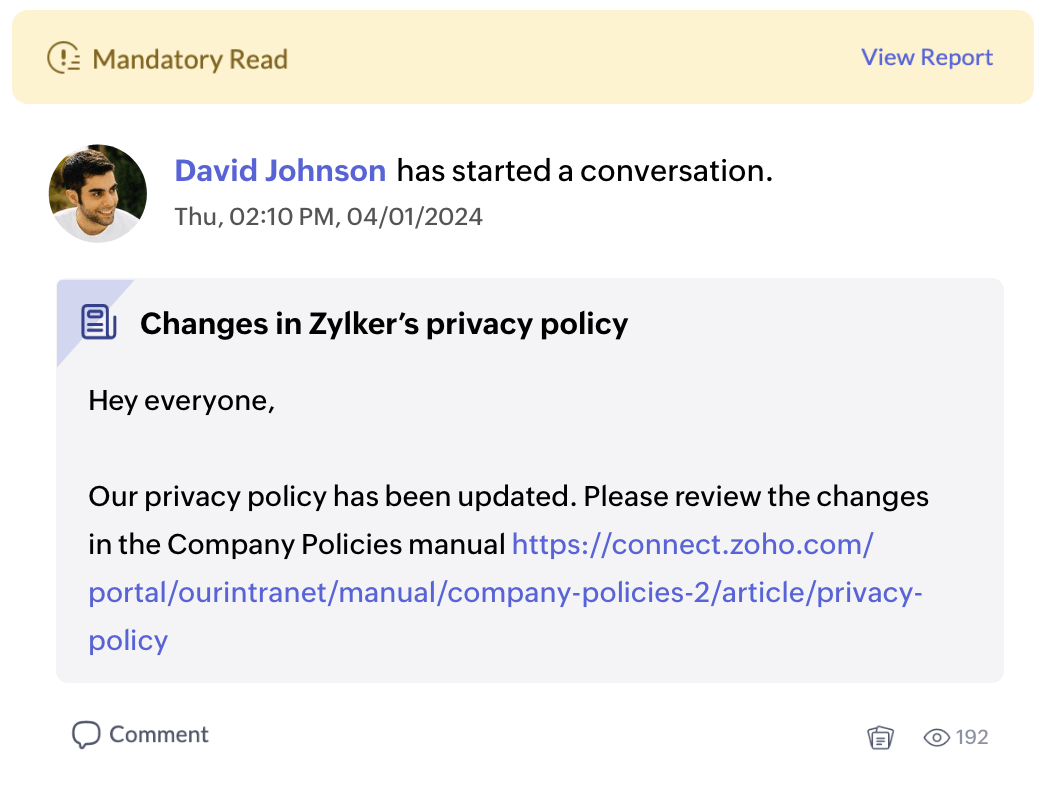Click the reading list icon beside views

880,737
